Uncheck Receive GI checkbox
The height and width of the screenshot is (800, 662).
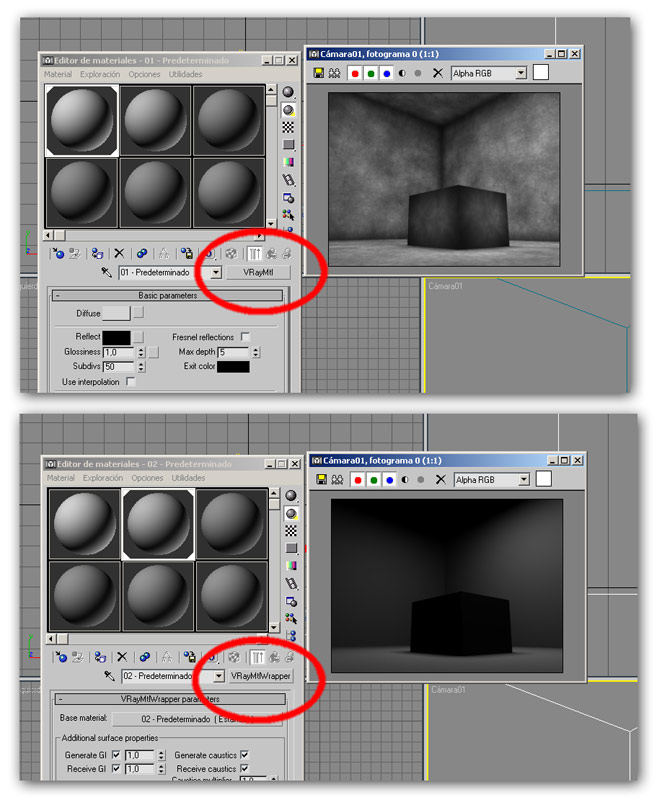pyautogui.click(x=116, y=768)
